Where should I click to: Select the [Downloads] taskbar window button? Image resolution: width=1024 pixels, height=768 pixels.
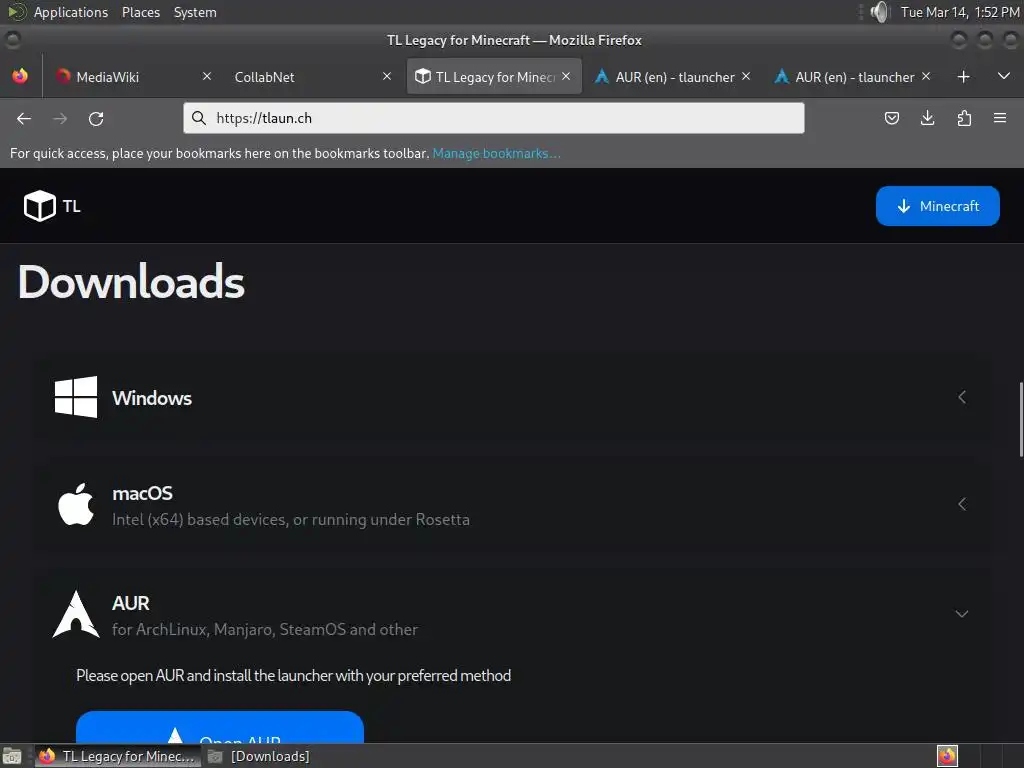(x=259, y=756)
